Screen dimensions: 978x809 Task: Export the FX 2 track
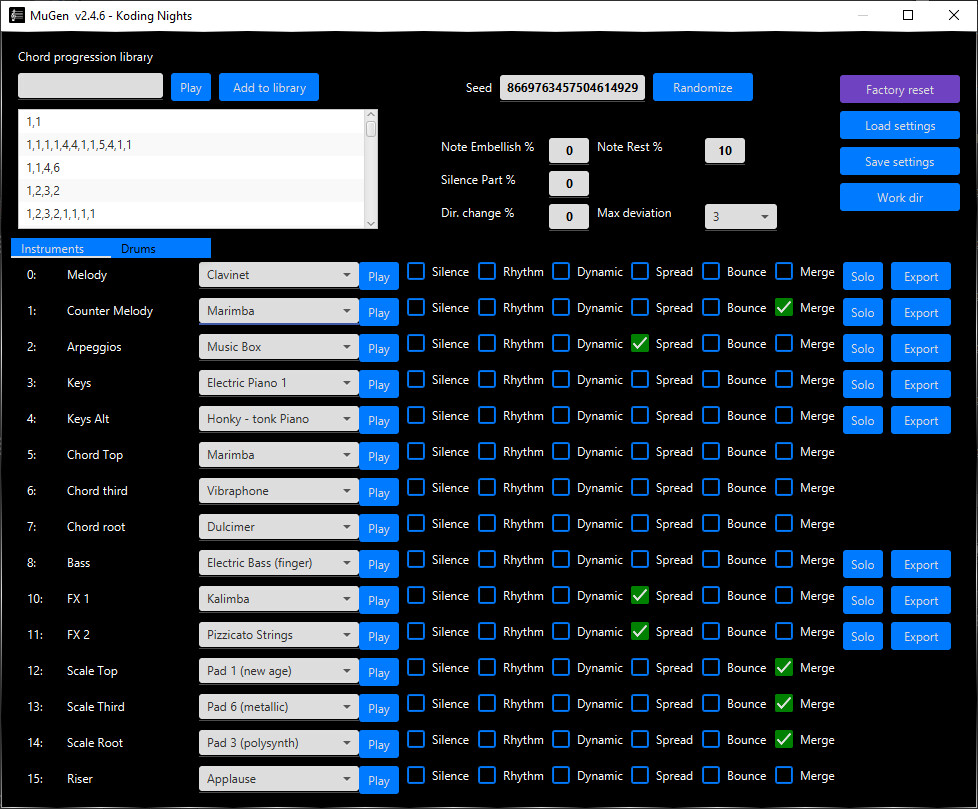point(920,635)
